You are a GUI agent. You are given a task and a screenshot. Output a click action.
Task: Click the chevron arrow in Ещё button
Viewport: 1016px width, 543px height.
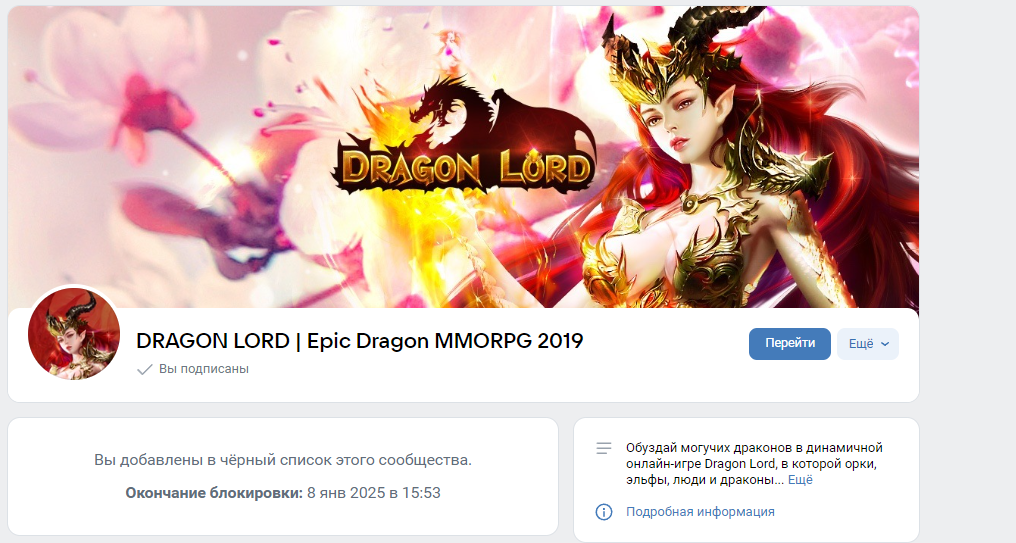[x=885, y=344]
